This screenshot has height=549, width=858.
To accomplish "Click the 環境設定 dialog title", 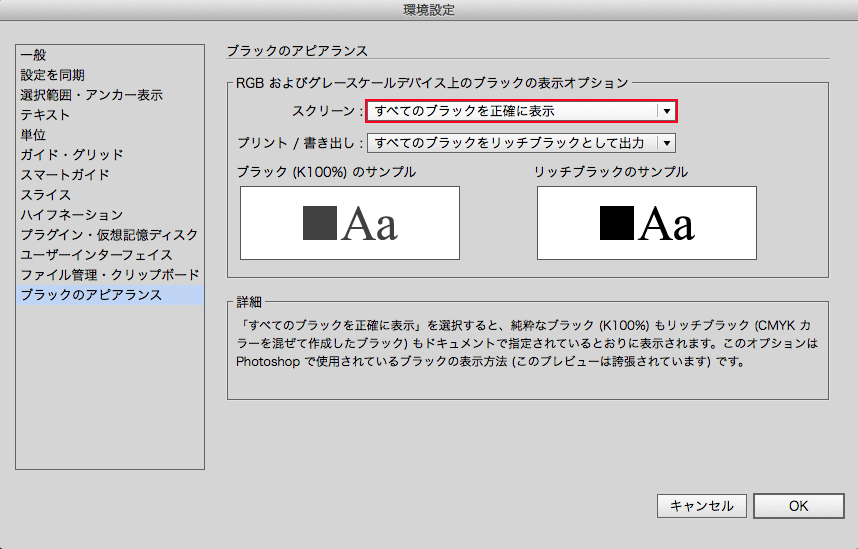I will click(429, 10).
